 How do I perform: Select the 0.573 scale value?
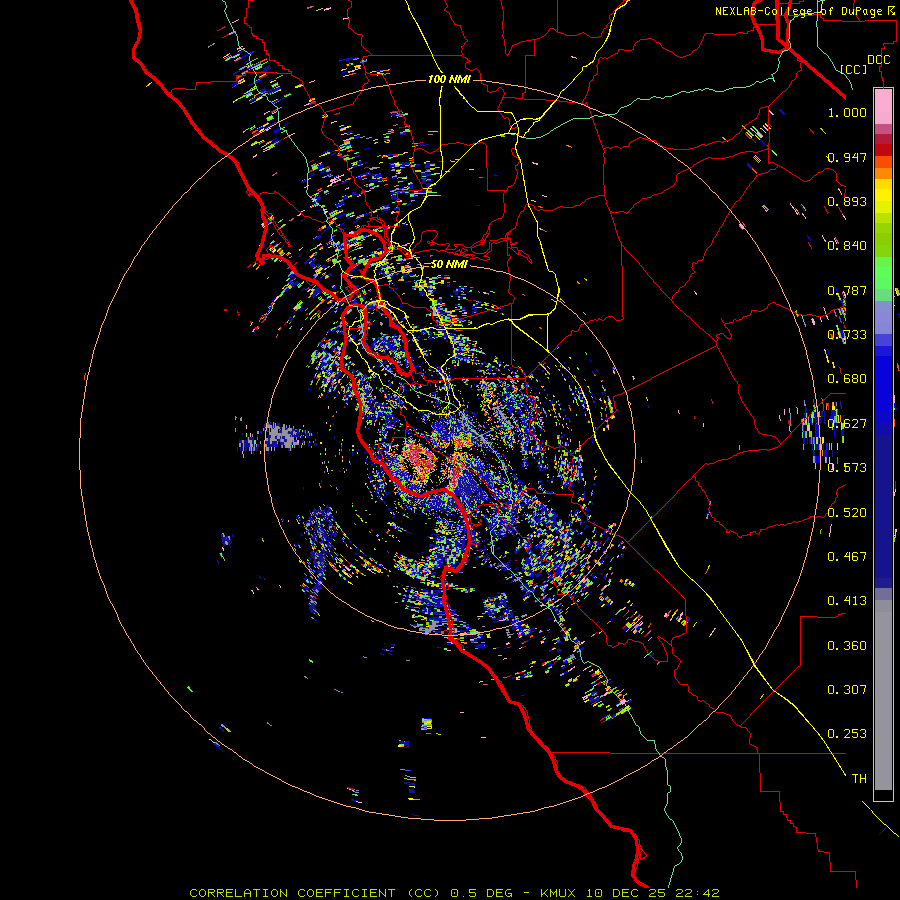tap(847, 468)
